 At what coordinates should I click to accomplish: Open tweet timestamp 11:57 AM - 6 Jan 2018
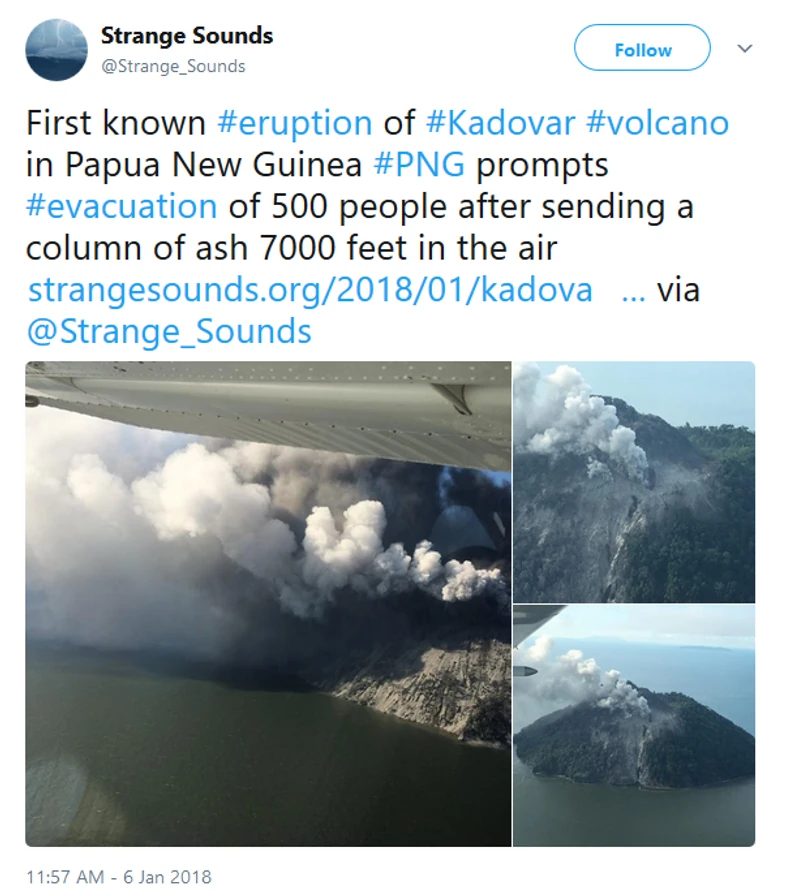[x=119, y=877]
